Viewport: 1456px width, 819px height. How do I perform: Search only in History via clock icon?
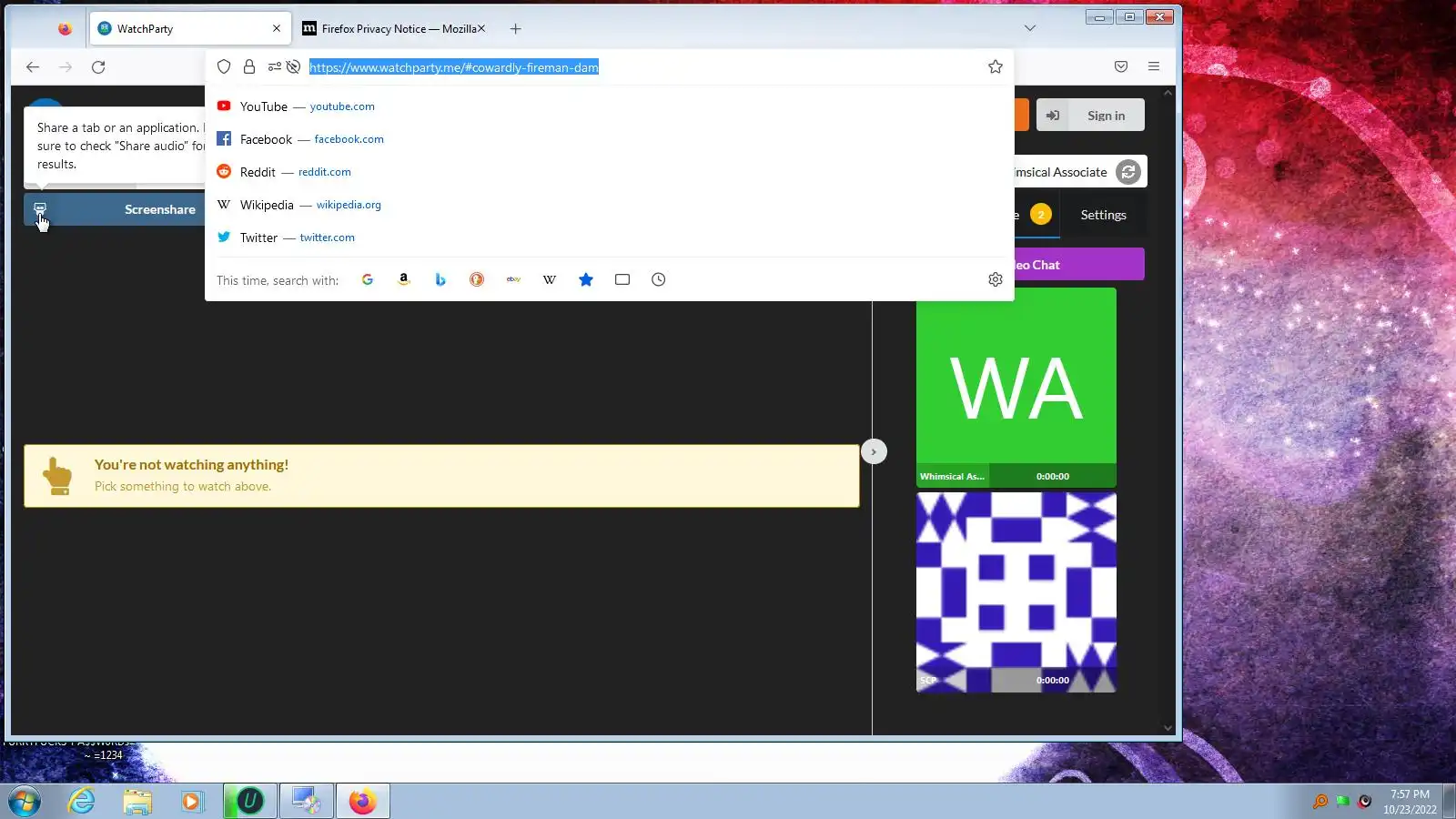(x=659, y=279)
